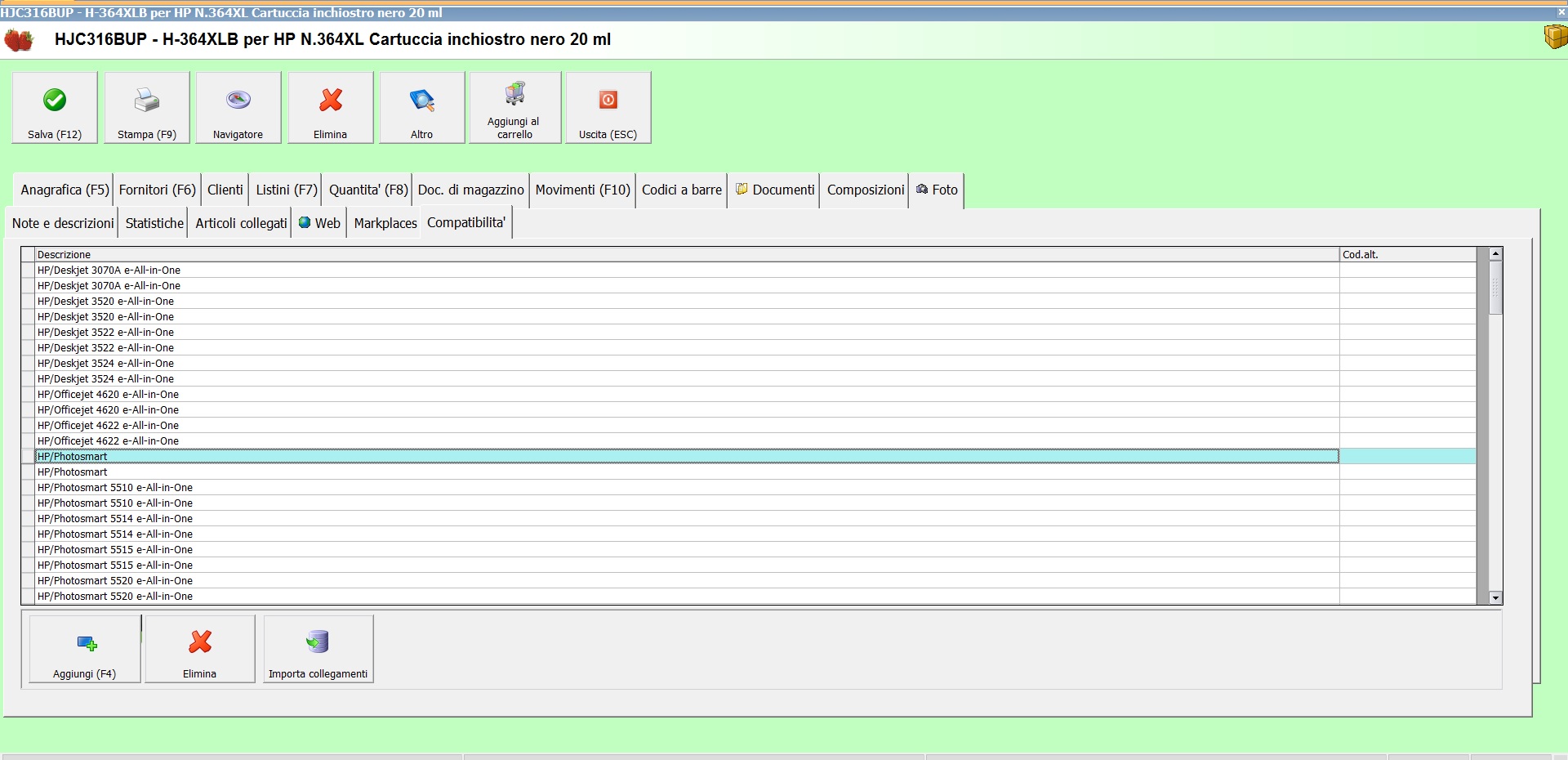Select the Composizioni tab
This screenshot has height=760, width=1568.
(x=866, y=190)
